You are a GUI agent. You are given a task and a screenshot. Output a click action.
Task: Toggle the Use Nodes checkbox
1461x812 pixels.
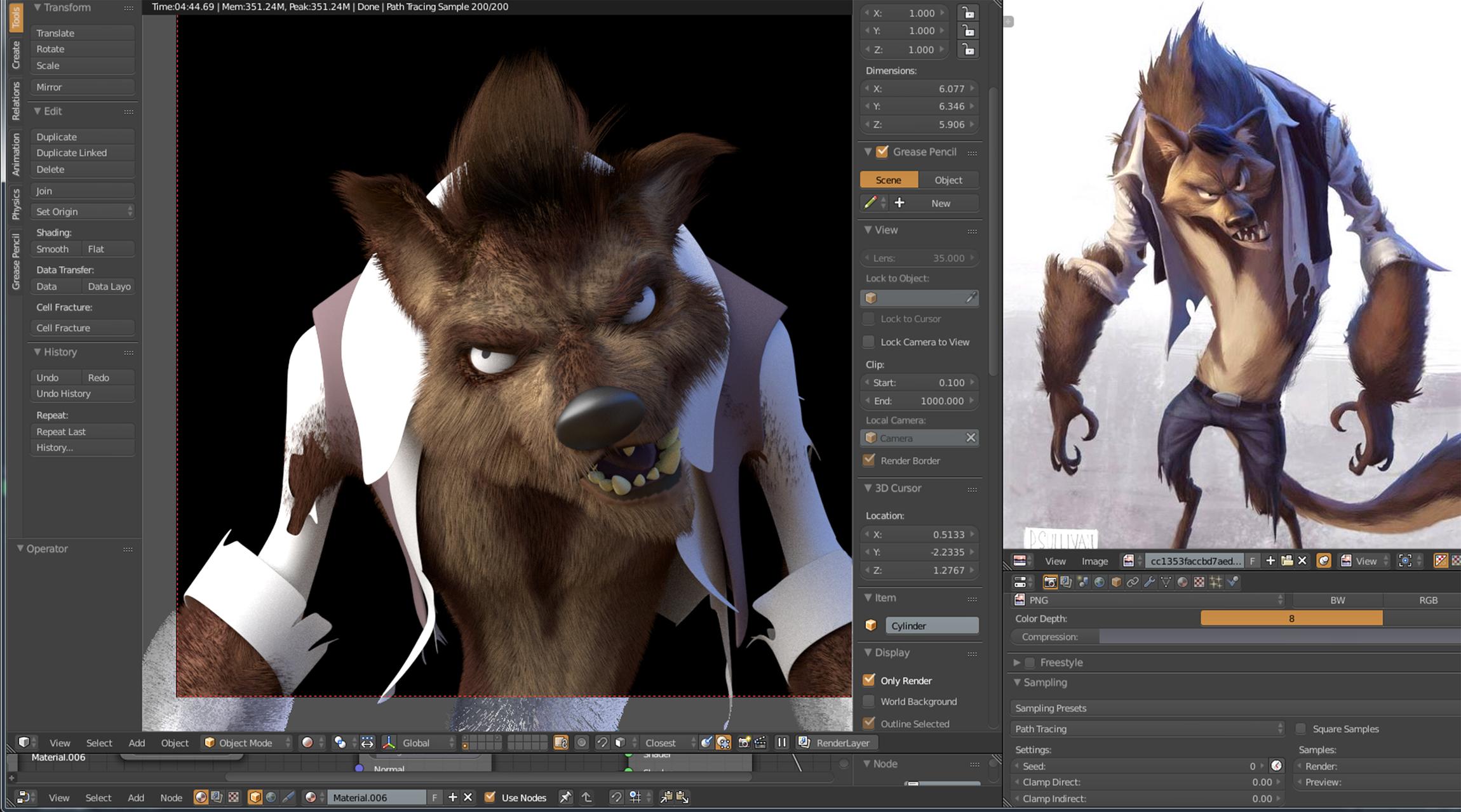[x=489, y=797]
